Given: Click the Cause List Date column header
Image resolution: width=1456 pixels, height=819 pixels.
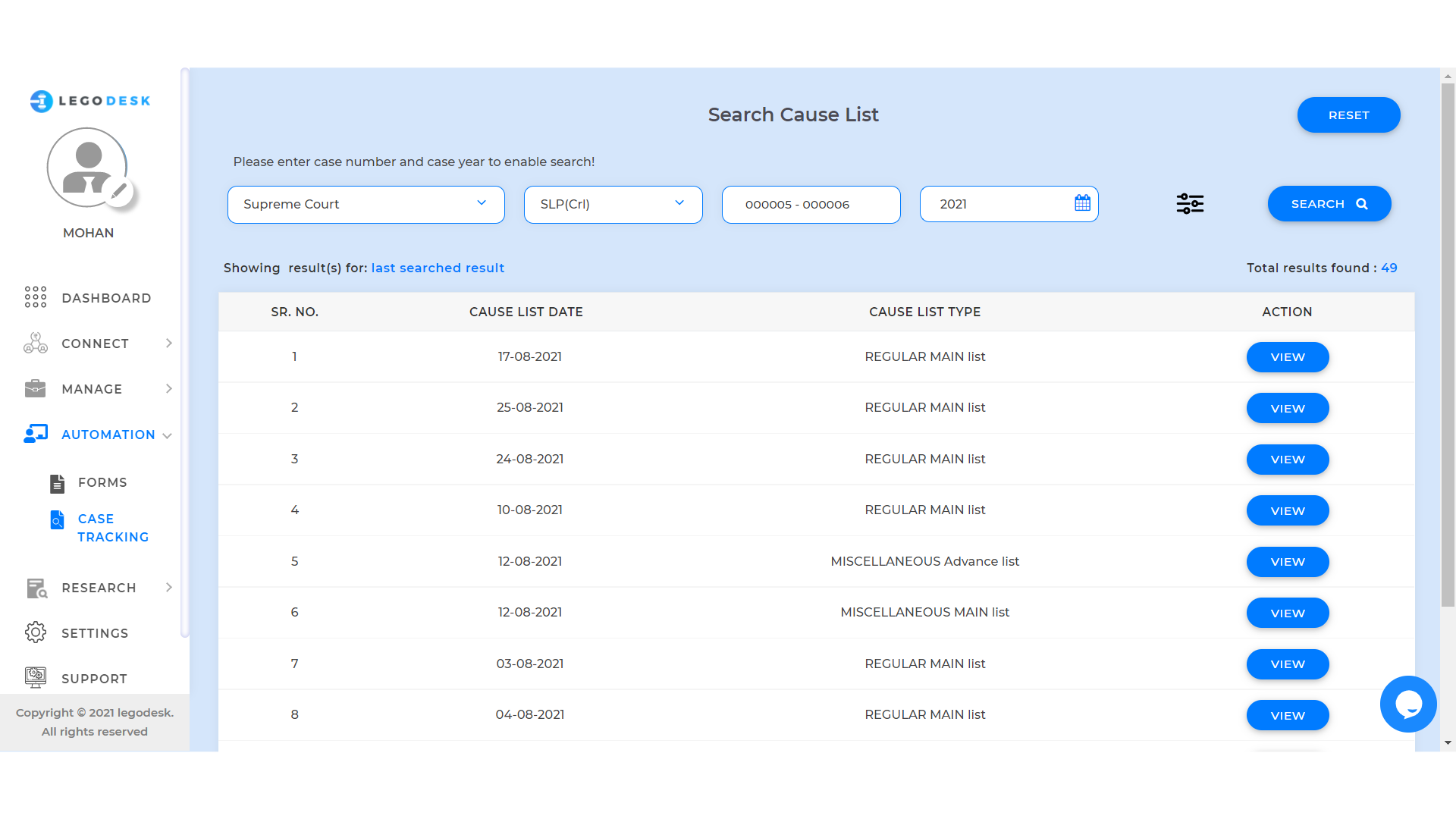Looking at the screenshot, I should (x=526, y=312).
